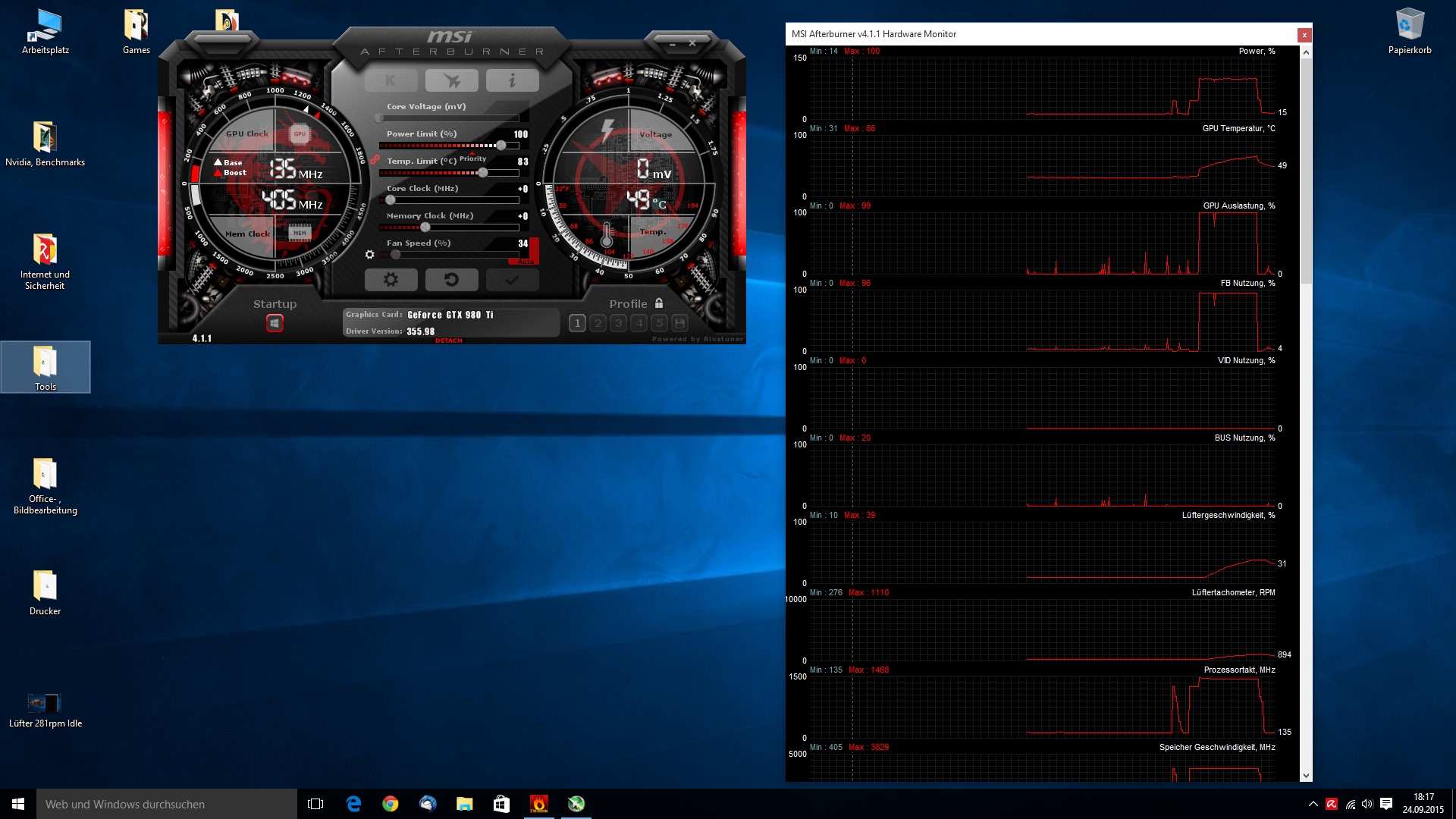Reset settings with the circular arrow button

[x=451, y=280]
